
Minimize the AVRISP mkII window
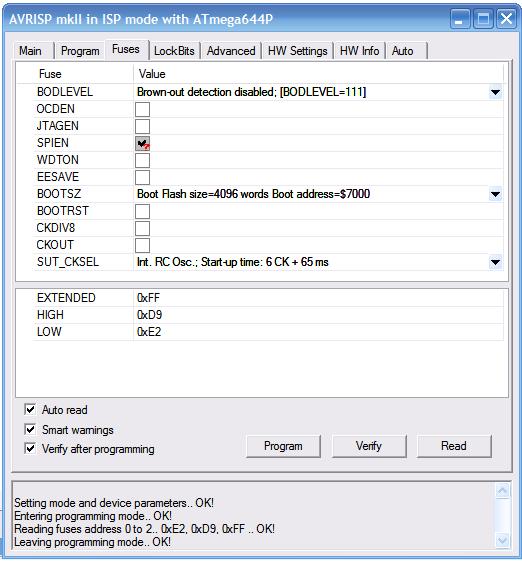tap(460, 19)
